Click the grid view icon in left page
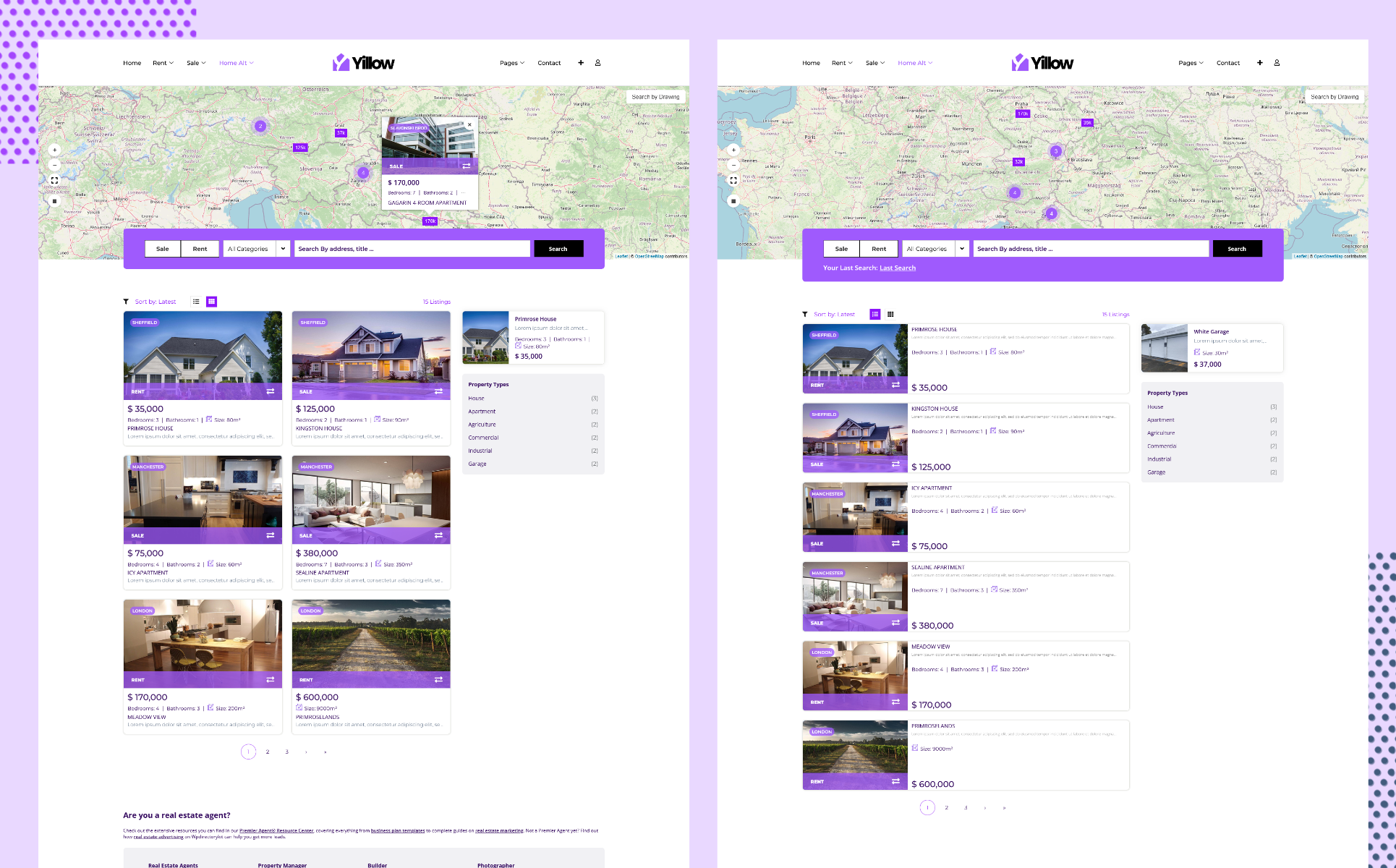The width and height of the screenshot is (1396, 868). [211, 302]
